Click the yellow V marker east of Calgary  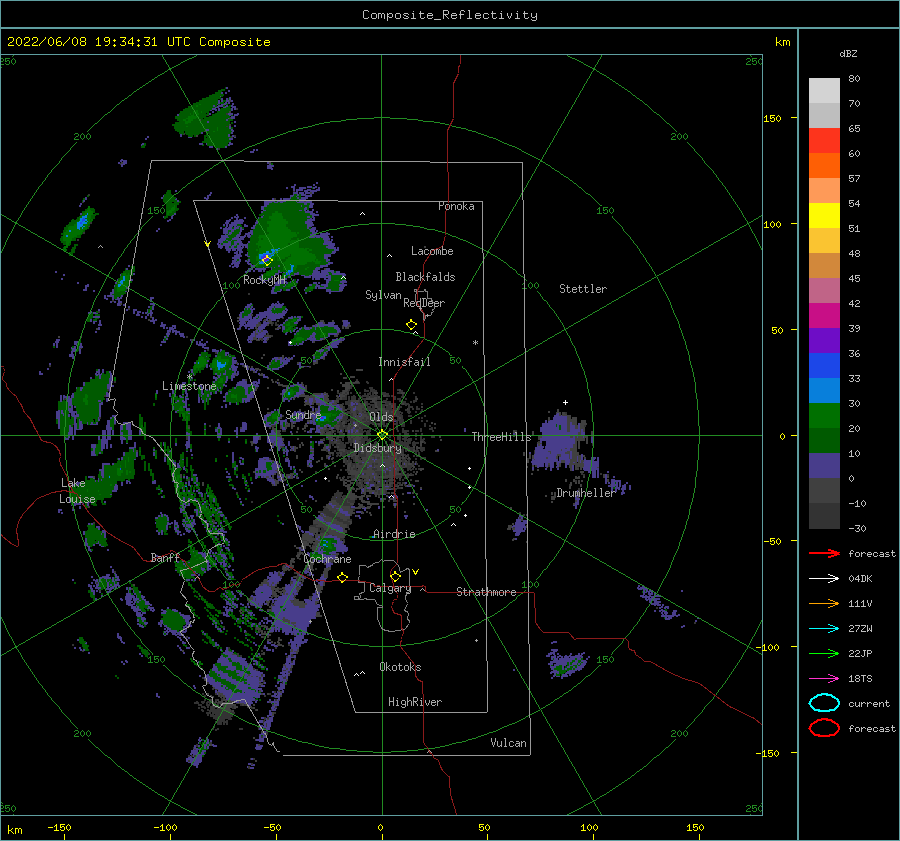415,572
